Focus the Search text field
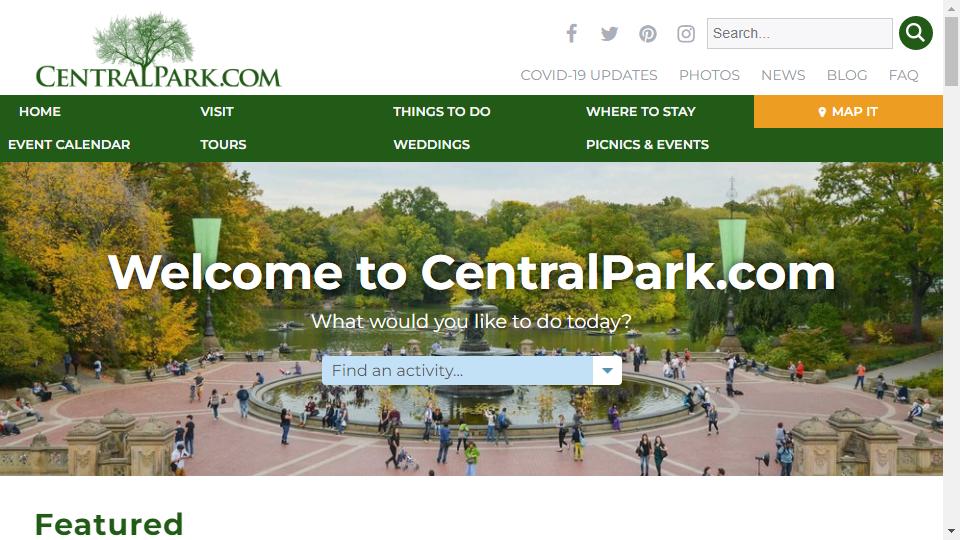 [x=800, y=33]
